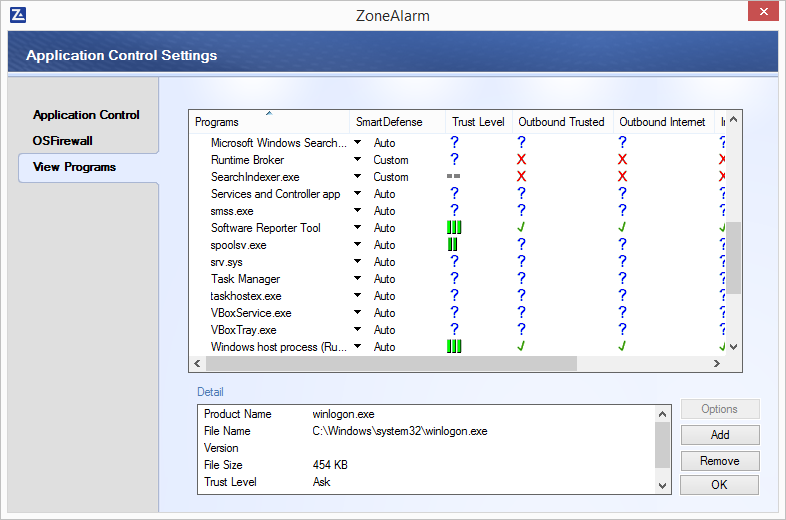Click Software Reporter Tool's Outbound Trusted checkmark
Viewport: 786px width, 520px height.
click(521, 228)
